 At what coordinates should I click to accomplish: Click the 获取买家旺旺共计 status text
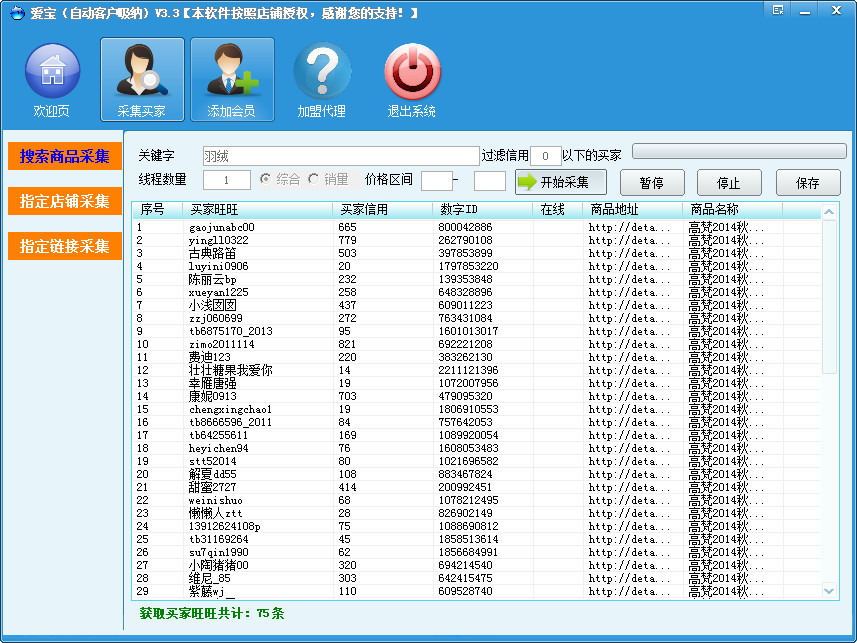[212, 613]
